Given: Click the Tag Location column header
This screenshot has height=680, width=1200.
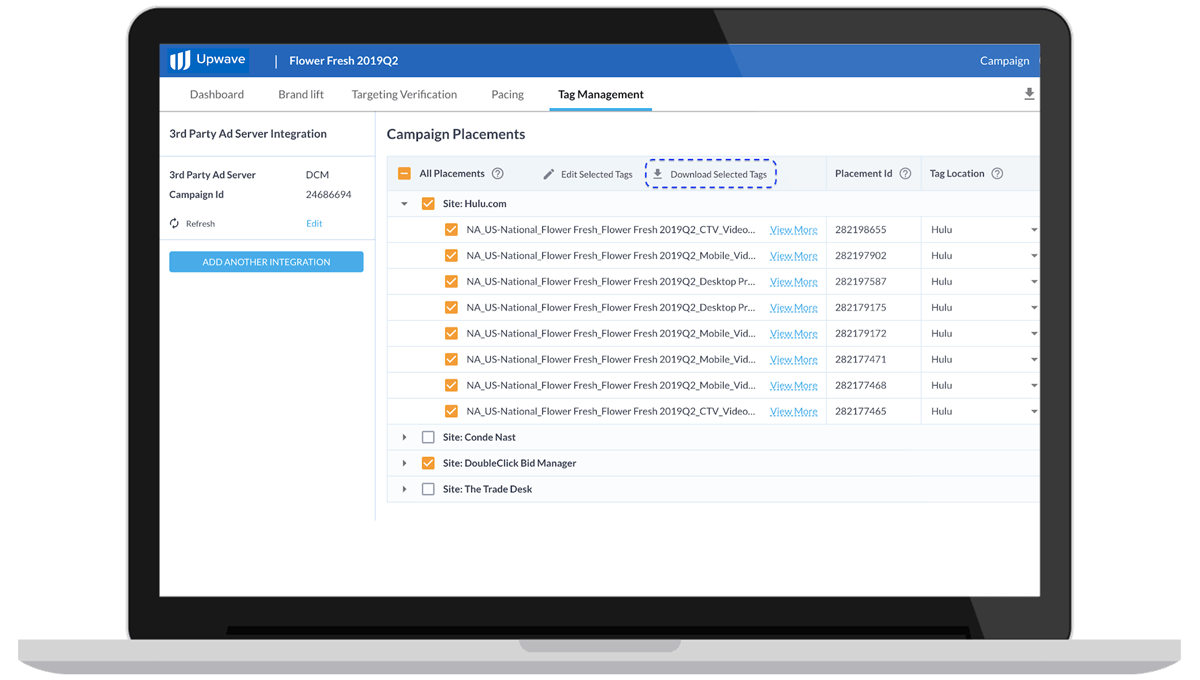Looking at the screenshot, I should [x=957, y=173].
